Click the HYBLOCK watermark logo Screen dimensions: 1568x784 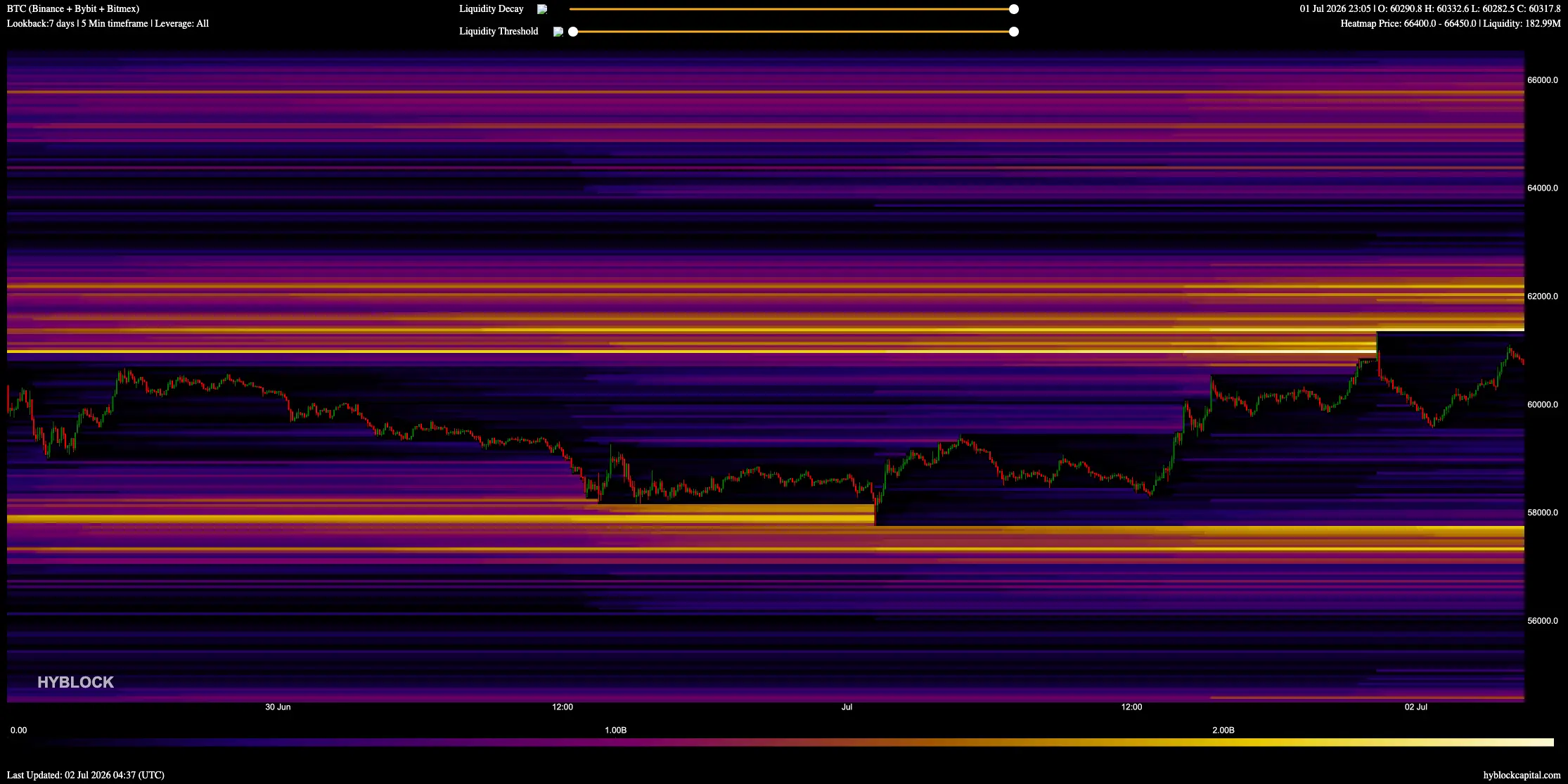pos(75,682)
